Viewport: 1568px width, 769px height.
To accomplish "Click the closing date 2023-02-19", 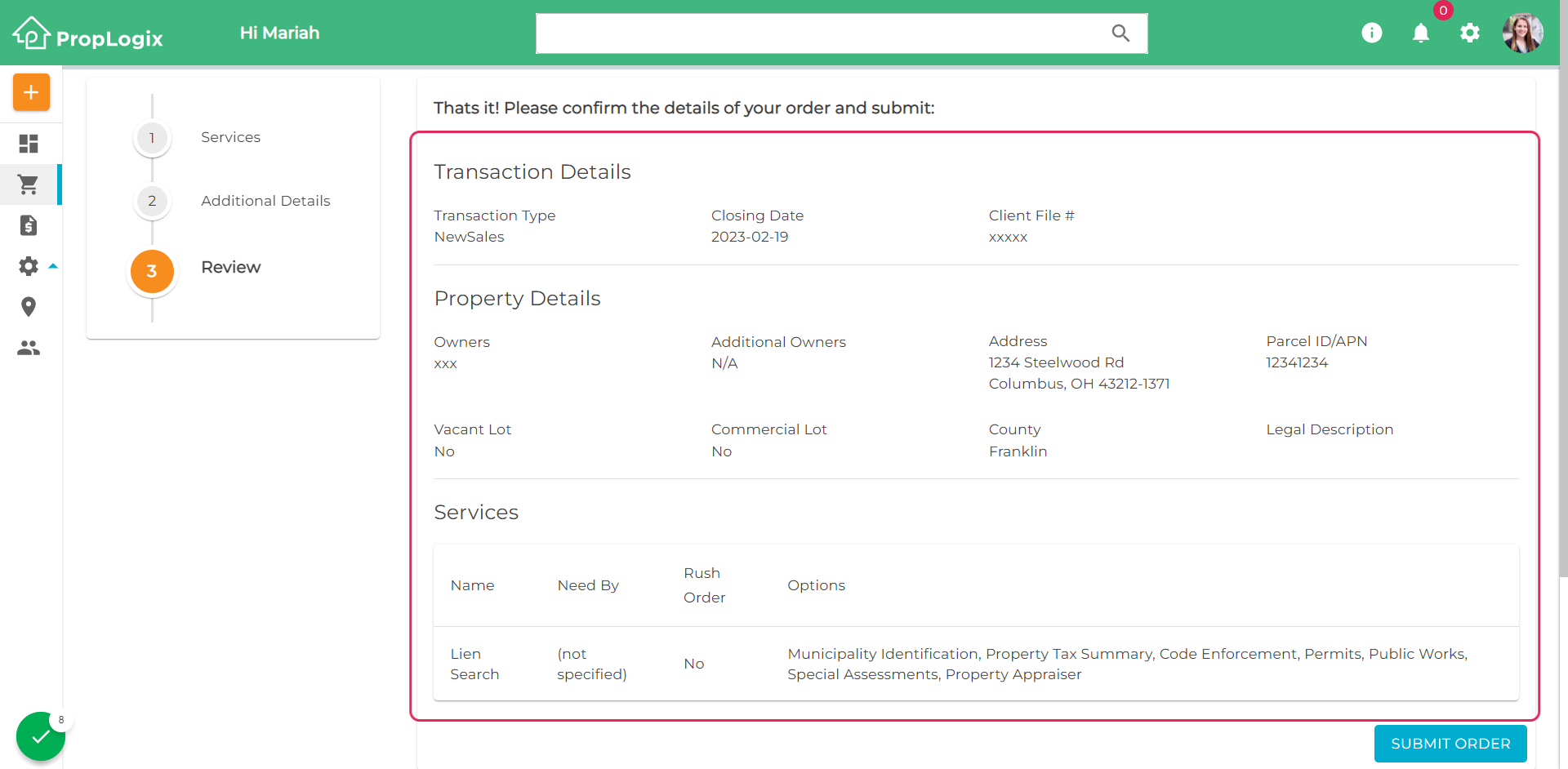I will click(750, 237).
